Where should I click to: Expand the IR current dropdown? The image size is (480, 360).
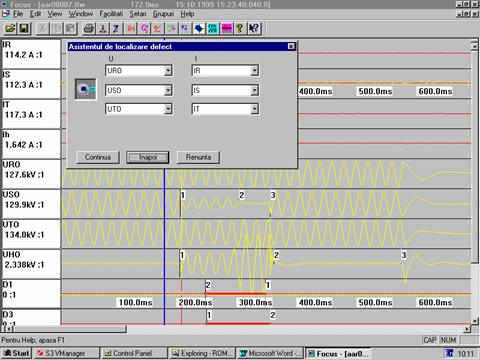tap(254, 71)
